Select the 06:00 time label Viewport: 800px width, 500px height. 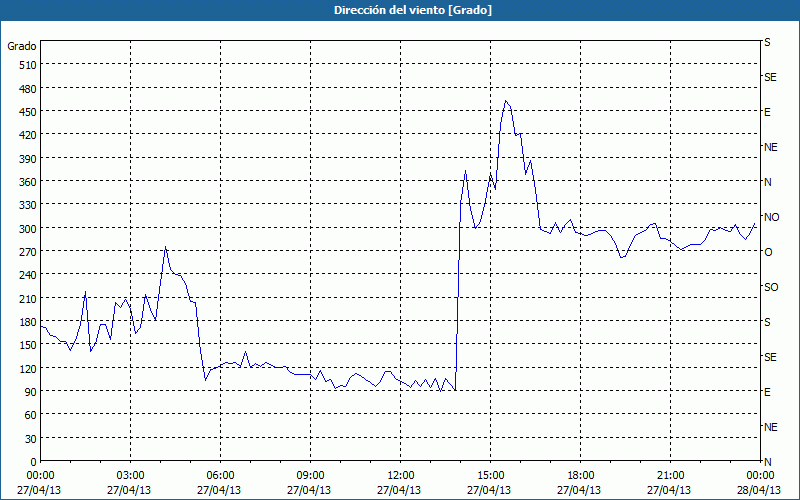coord(220,476)
